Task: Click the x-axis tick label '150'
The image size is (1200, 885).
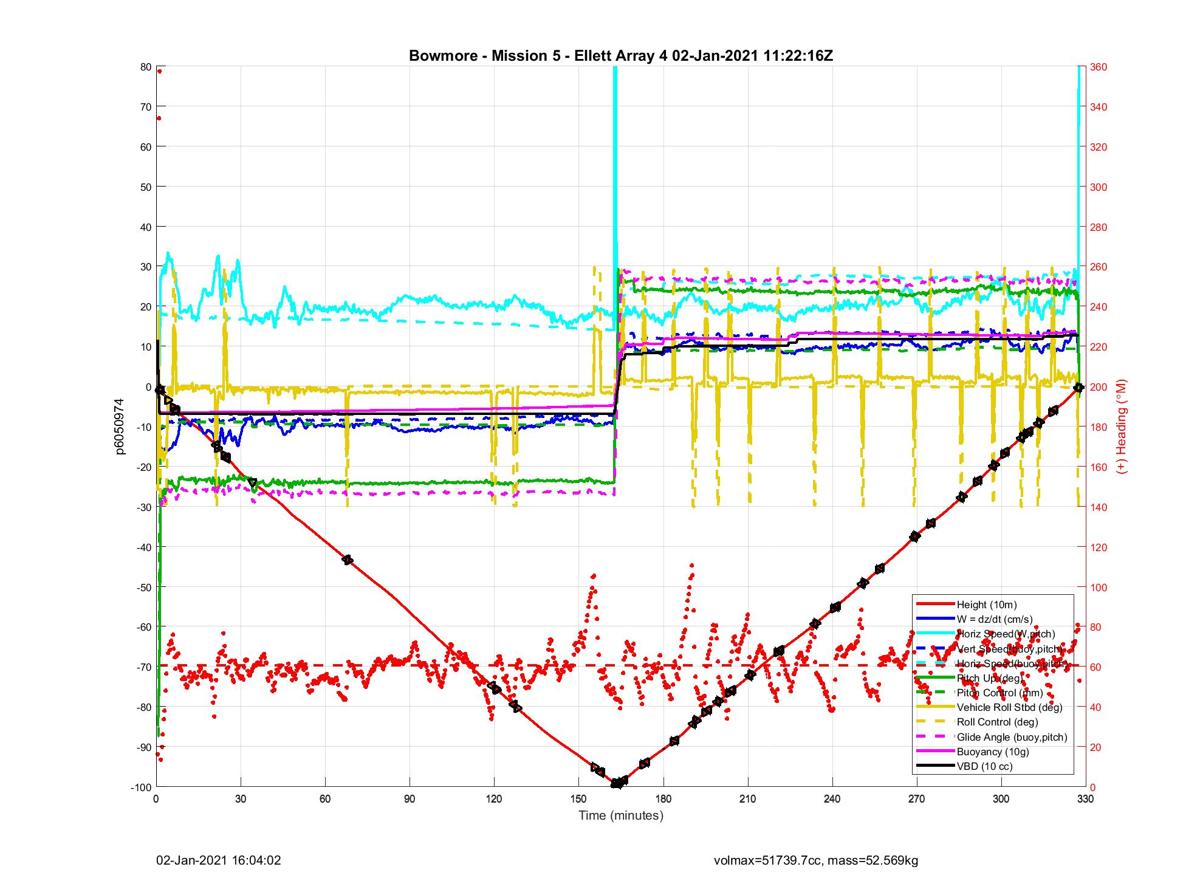Action: (x=578, y=799)
